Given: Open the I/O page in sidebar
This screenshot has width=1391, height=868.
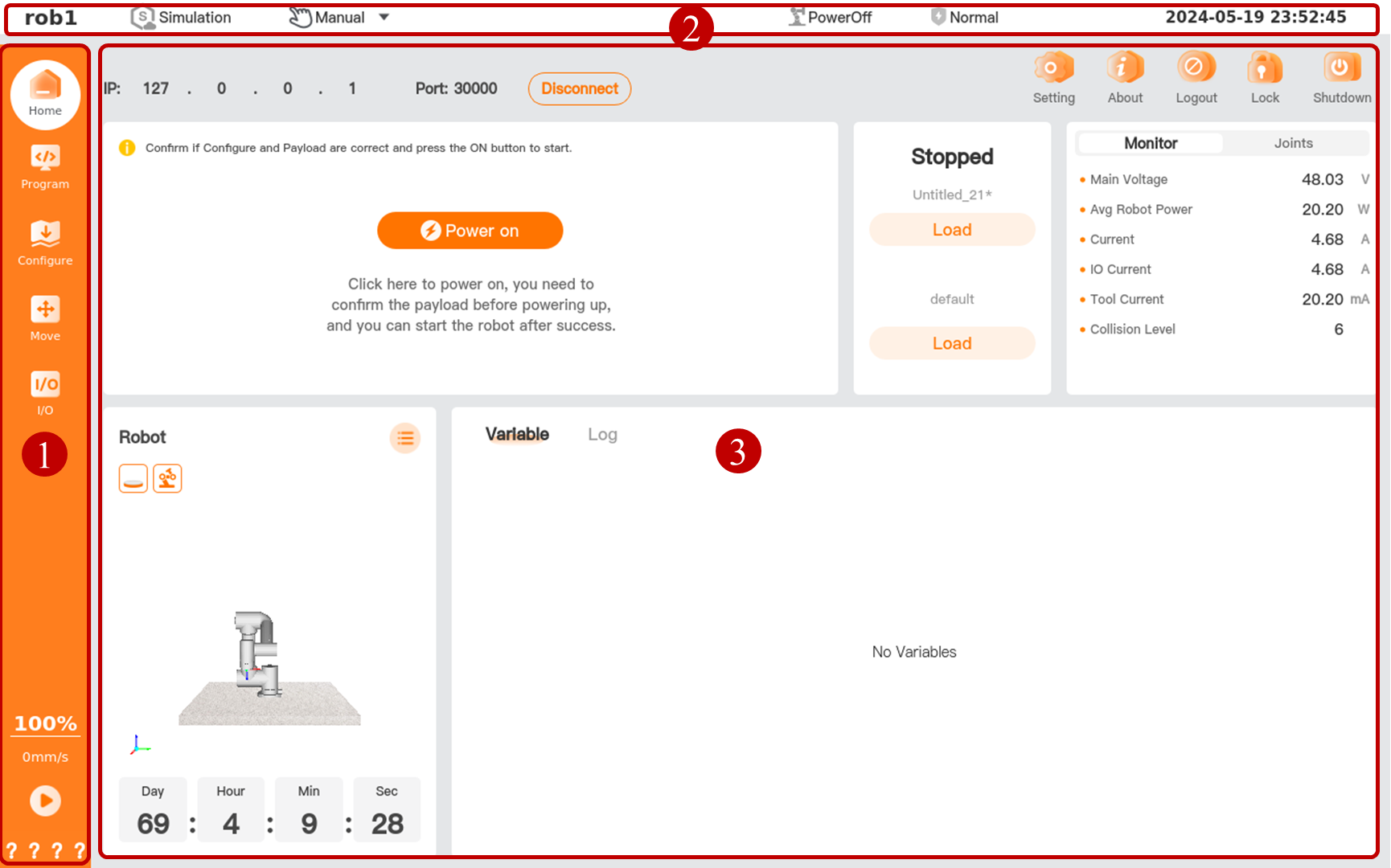Looking at the screenshot, I should [x=45, y=393].
